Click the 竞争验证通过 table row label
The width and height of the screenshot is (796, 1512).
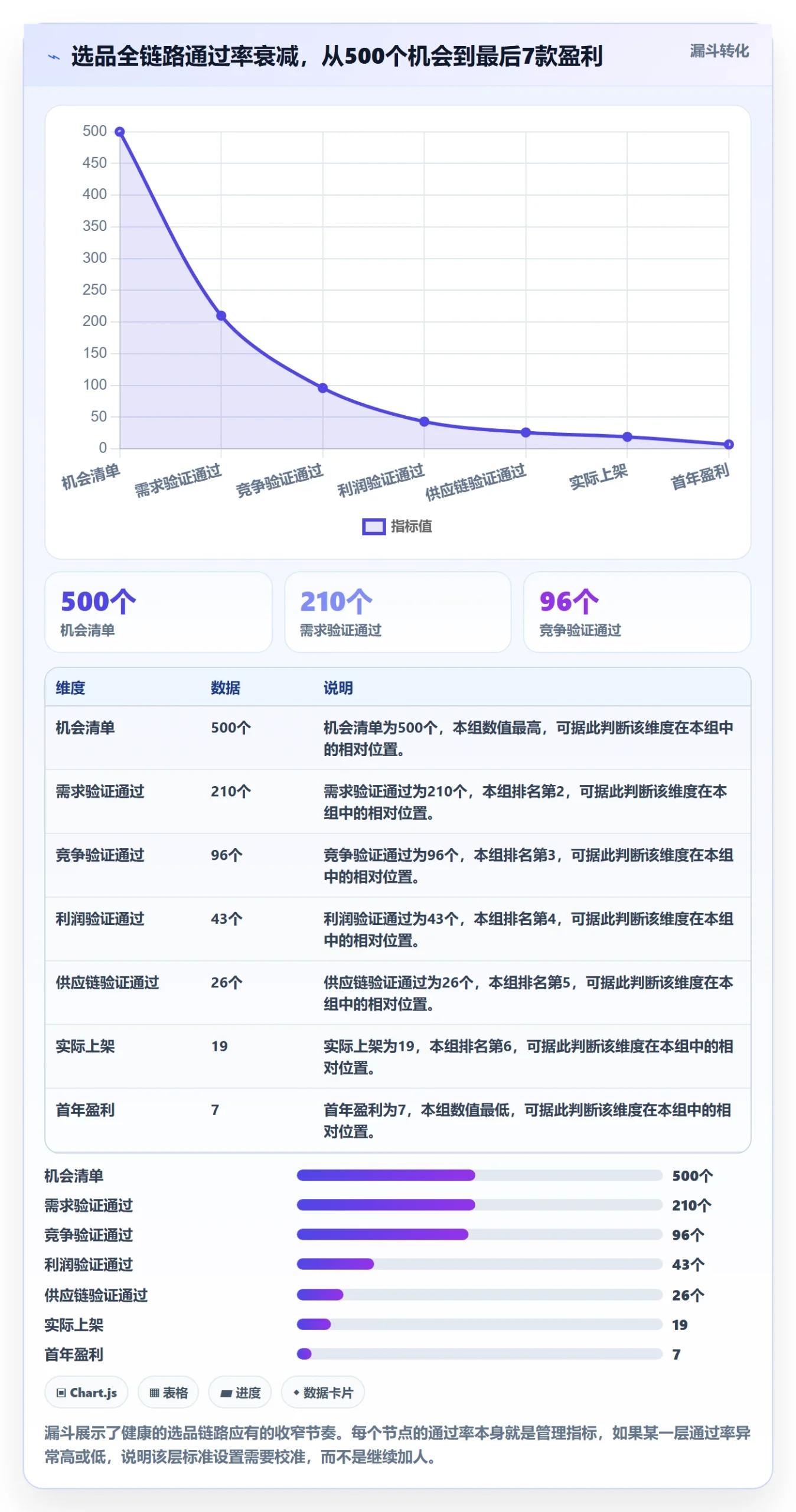pos(100,855)
